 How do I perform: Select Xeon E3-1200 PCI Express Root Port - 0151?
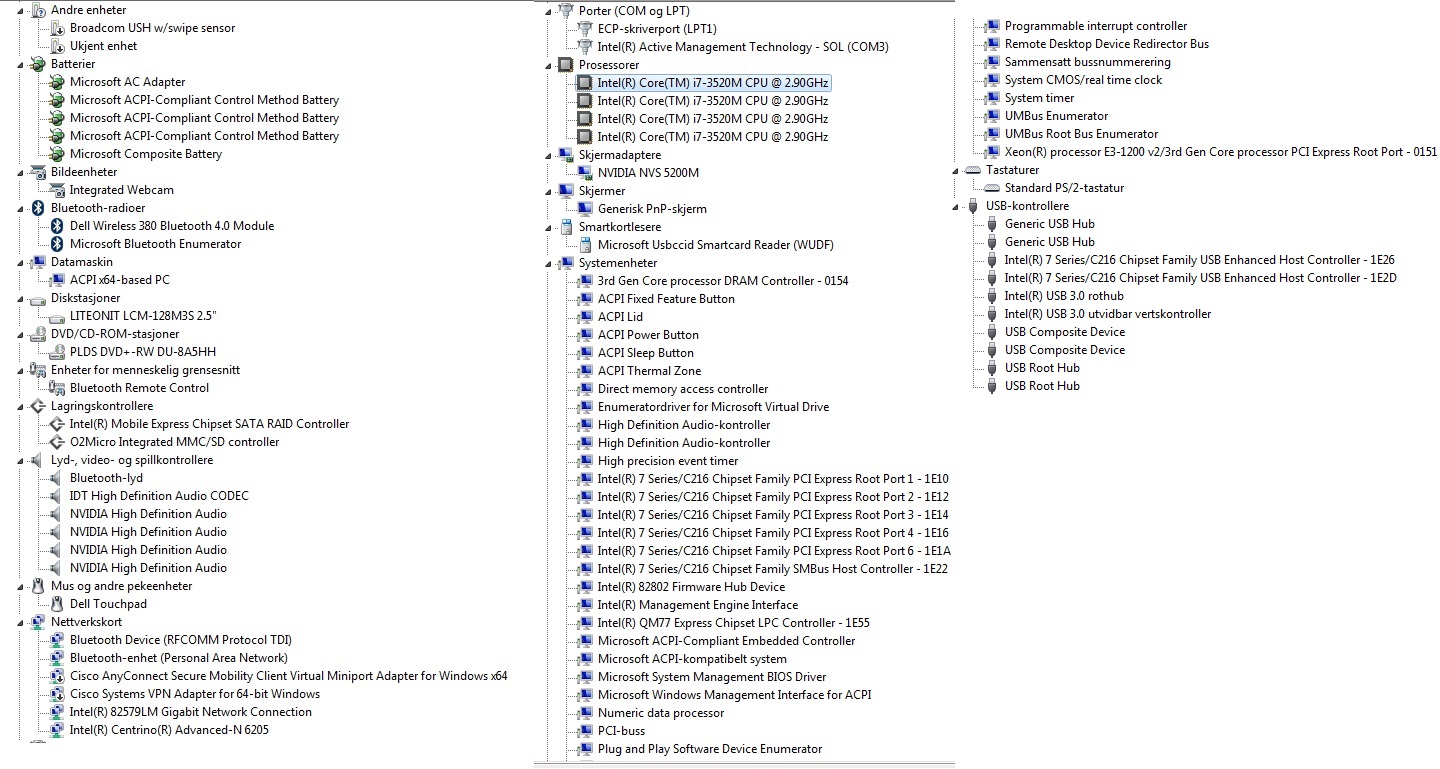pyautogui.click(x=1220, y=152)
